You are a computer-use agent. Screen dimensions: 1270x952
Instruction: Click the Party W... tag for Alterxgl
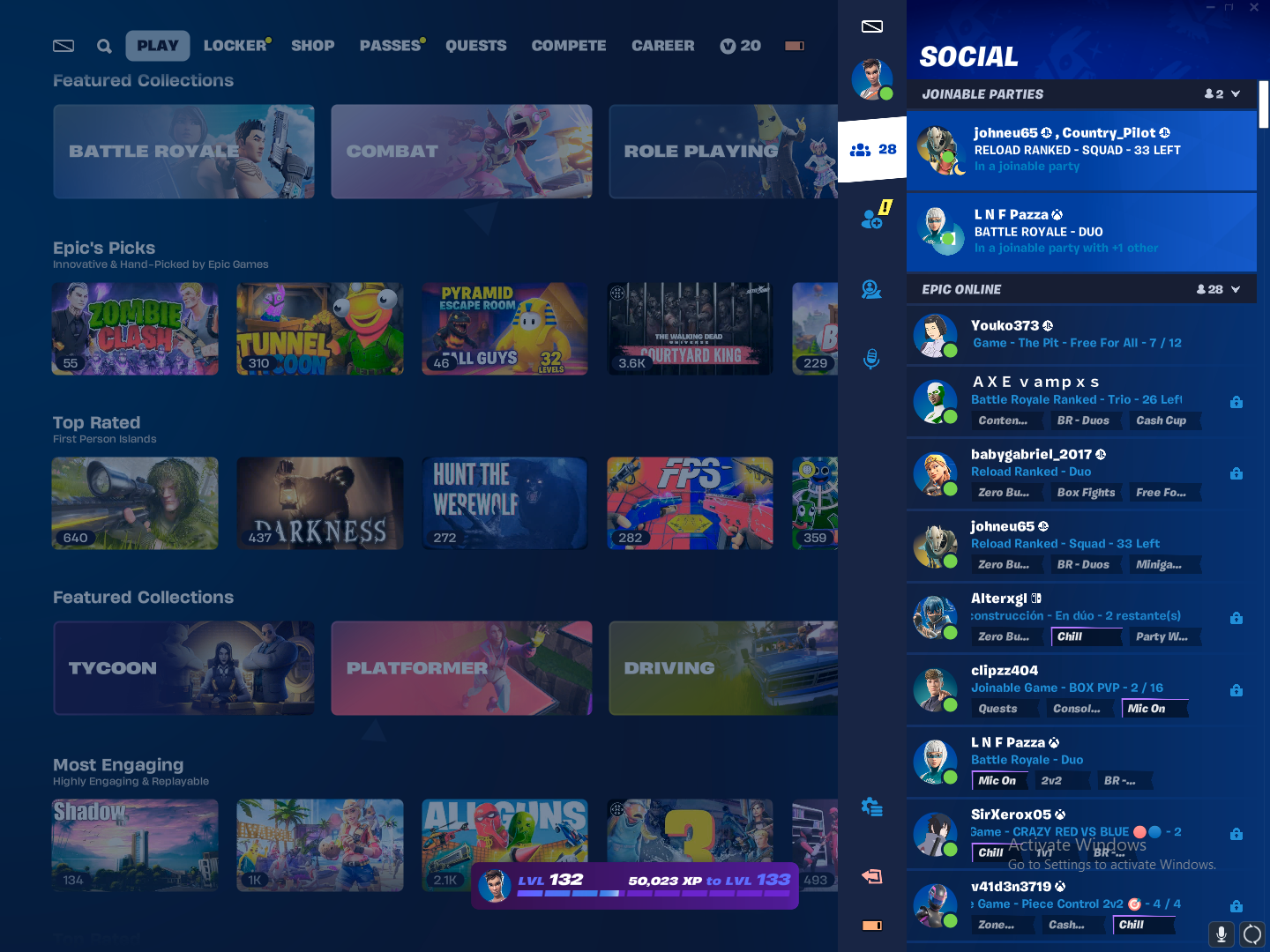1165,636
